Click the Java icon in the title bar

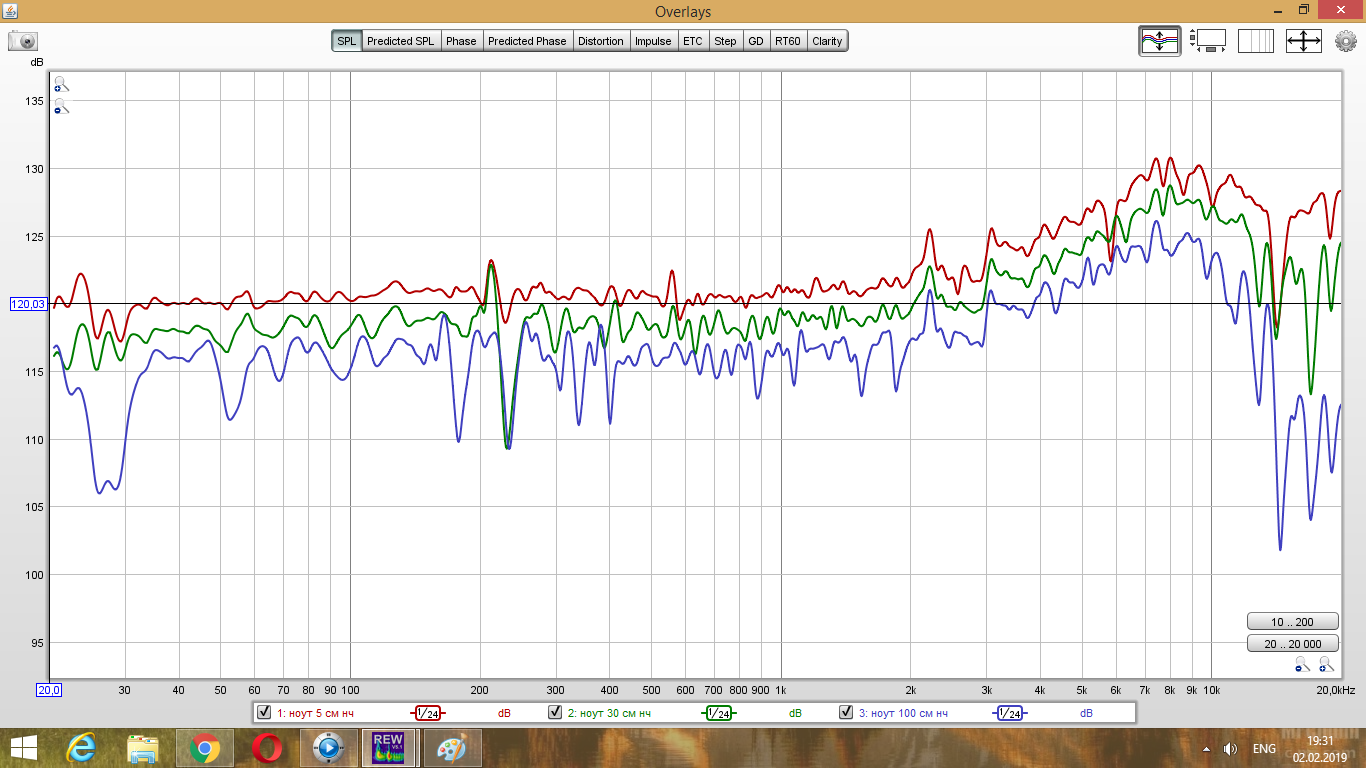click(x=11, y=10)
